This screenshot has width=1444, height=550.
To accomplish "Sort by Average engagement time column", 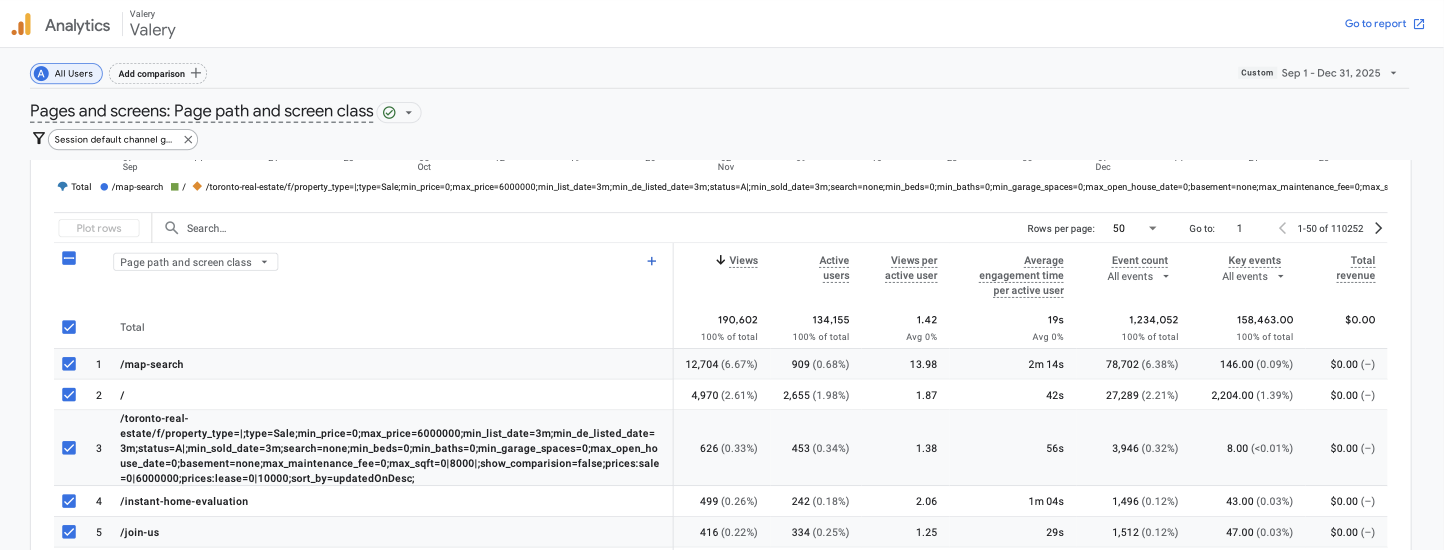I will tap(1021, 275).
